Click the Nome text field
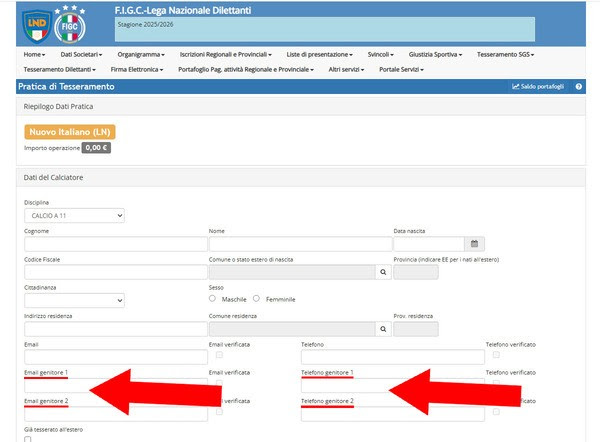The image size is (600, 442). 298,243
